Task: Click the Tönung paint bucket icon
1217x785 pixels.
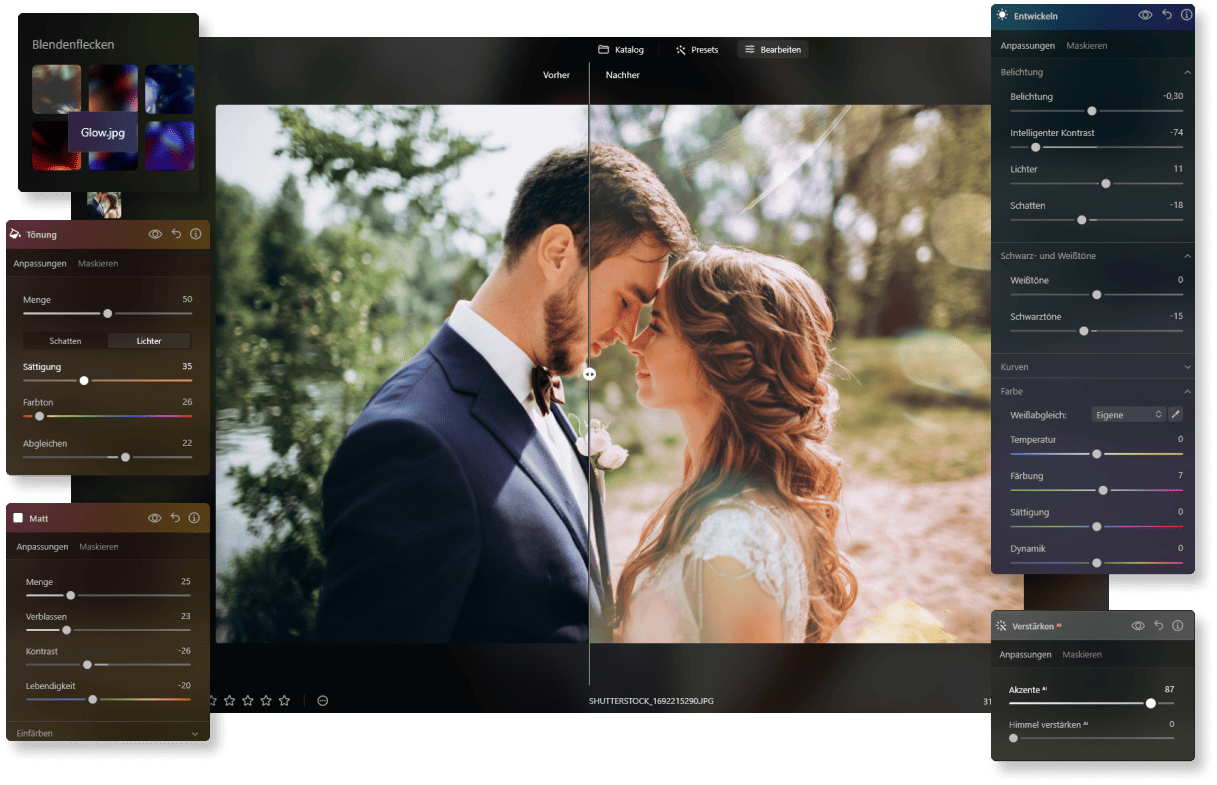Action: click(x=14, y=233)
